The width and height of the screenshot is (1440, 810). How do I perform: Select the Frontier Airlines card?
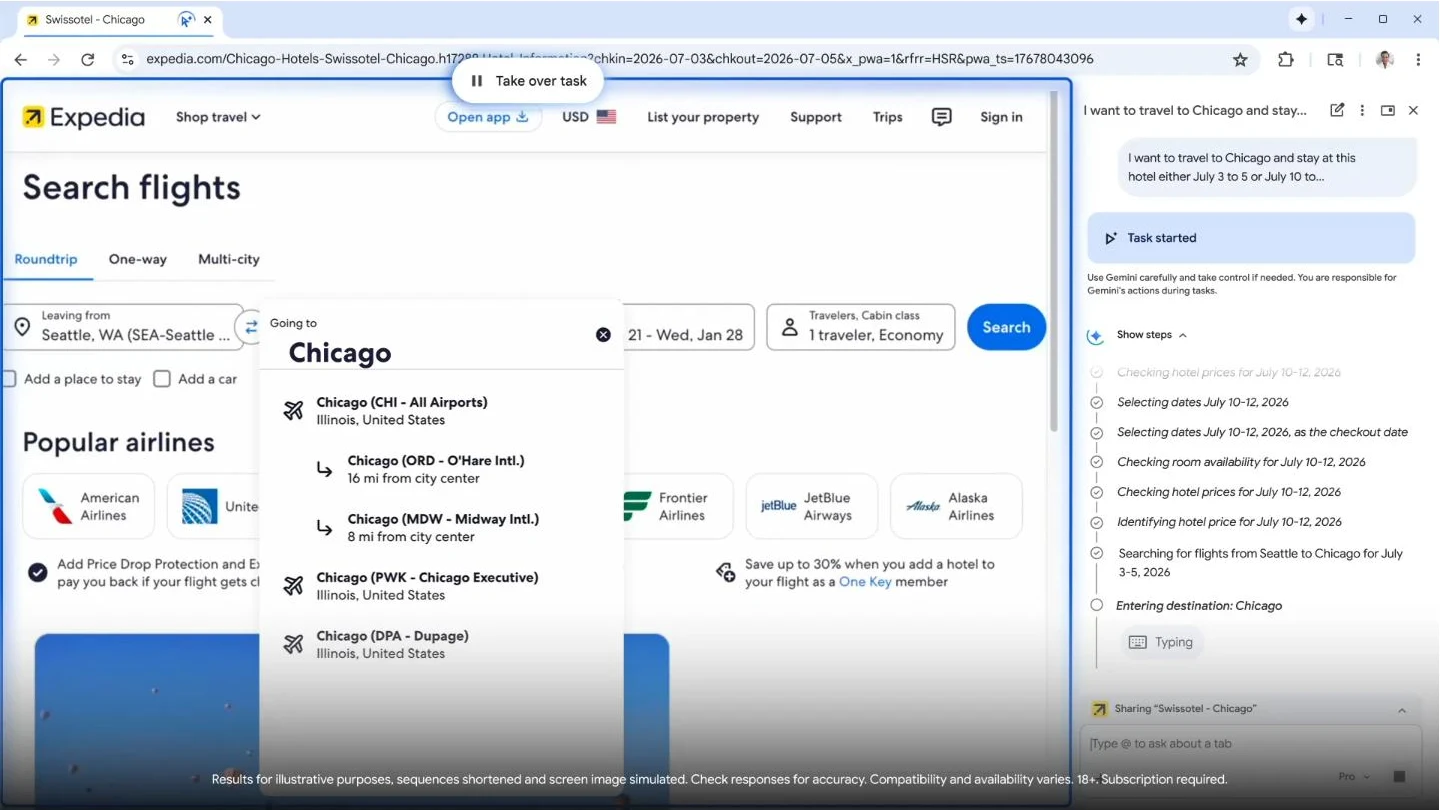click(678, 506)
